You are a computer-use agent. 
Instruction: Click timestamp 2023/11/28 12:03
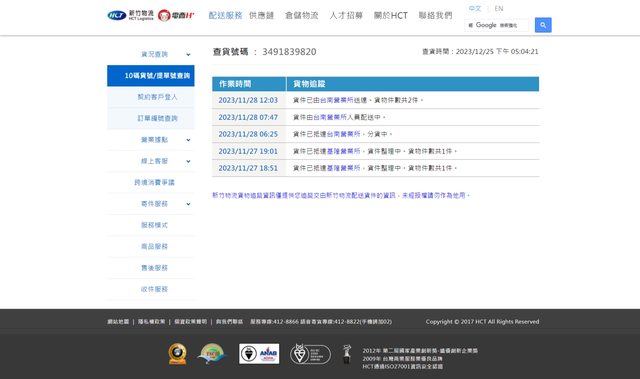coord(248,100)
